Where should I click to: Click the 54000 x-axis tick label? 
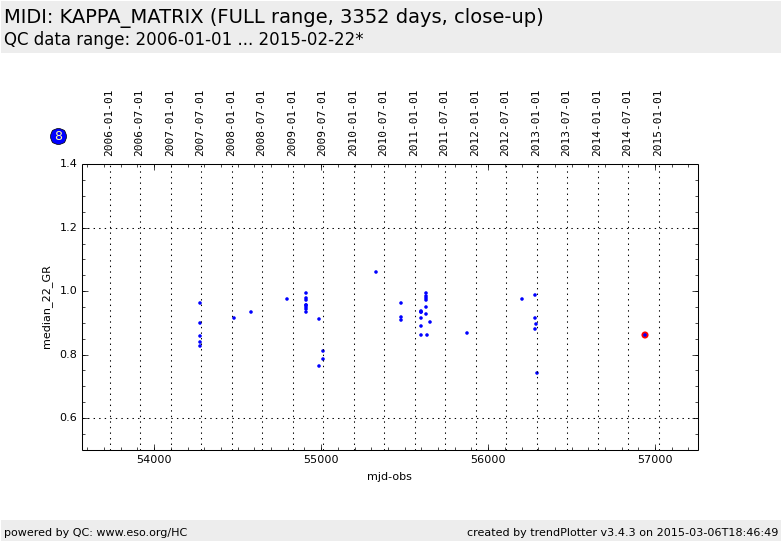click(154, 459)
